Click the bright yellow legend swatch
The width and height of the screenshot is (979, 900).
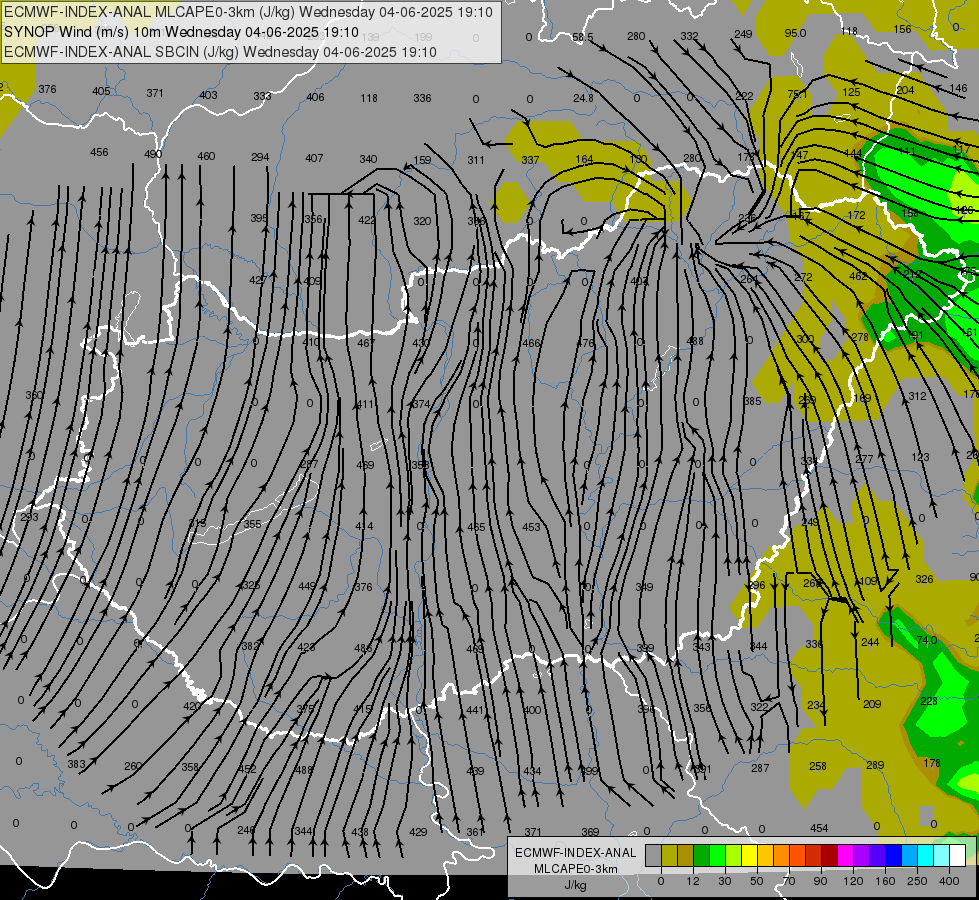coord(750,855)
